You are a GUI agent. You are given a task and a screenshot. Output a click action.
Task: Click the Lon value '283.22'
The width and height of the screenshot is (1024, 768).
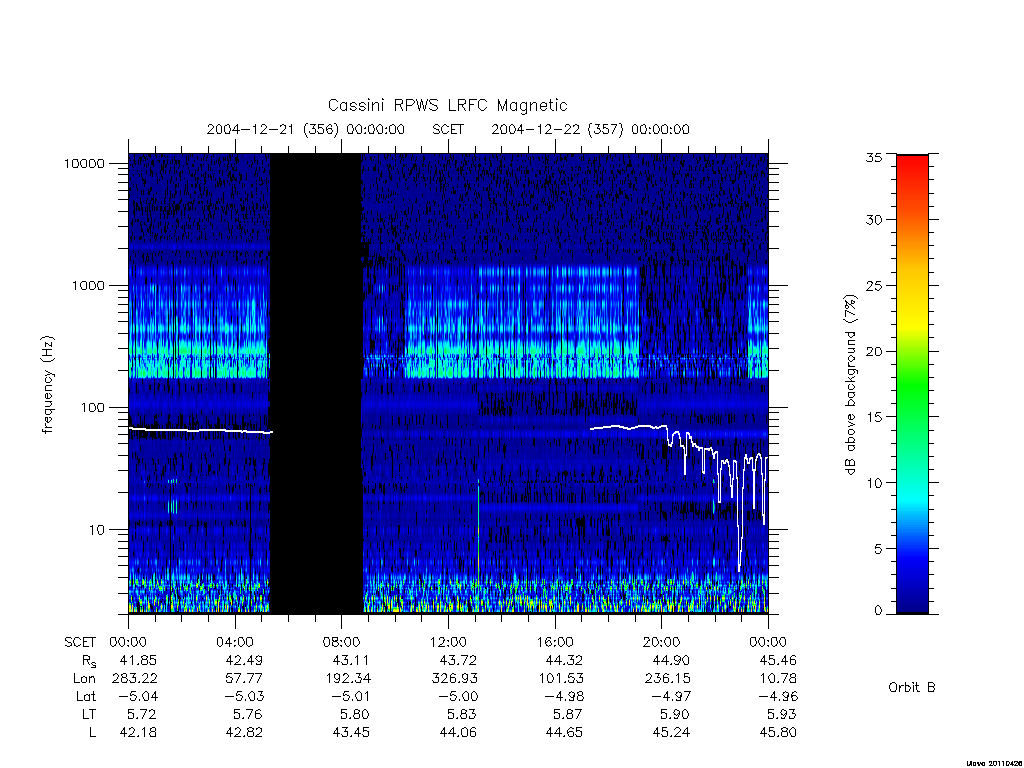(x=135, y=679)
